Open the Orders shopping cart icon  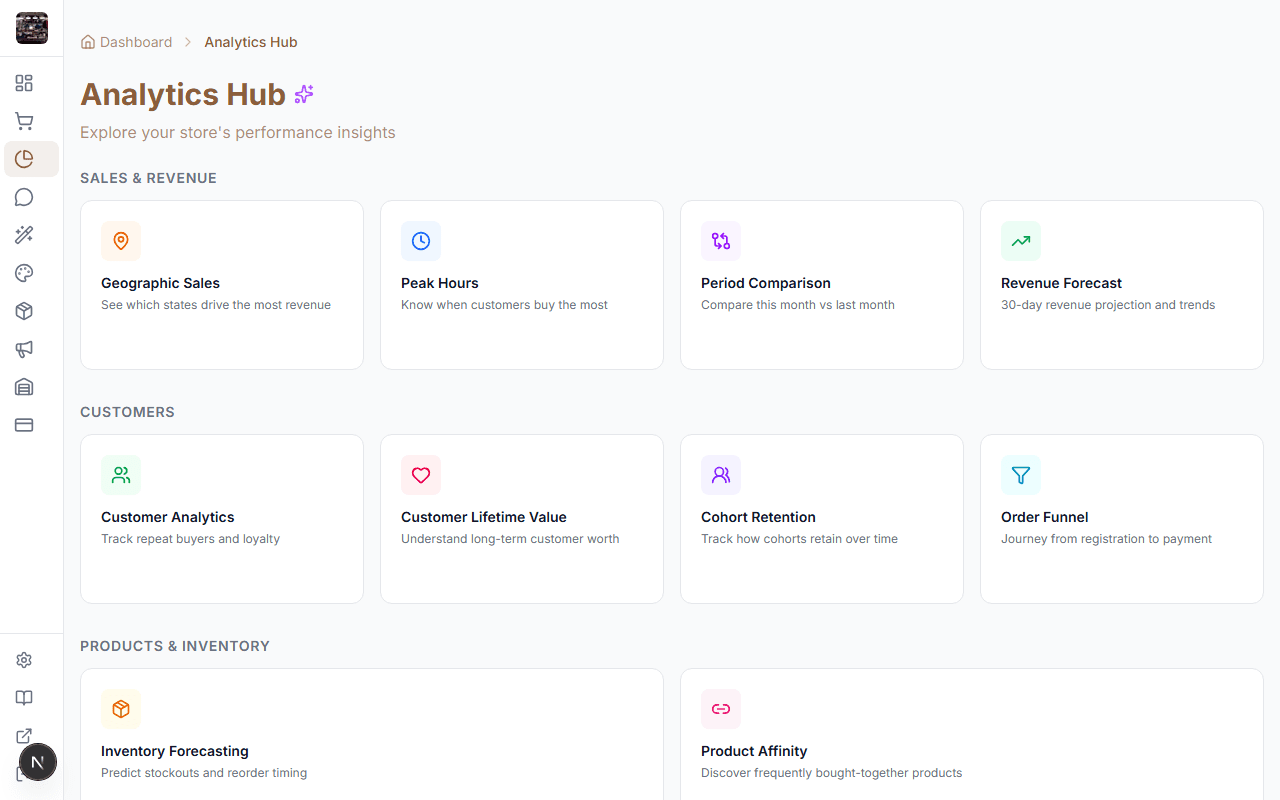(x=24, y=120)
